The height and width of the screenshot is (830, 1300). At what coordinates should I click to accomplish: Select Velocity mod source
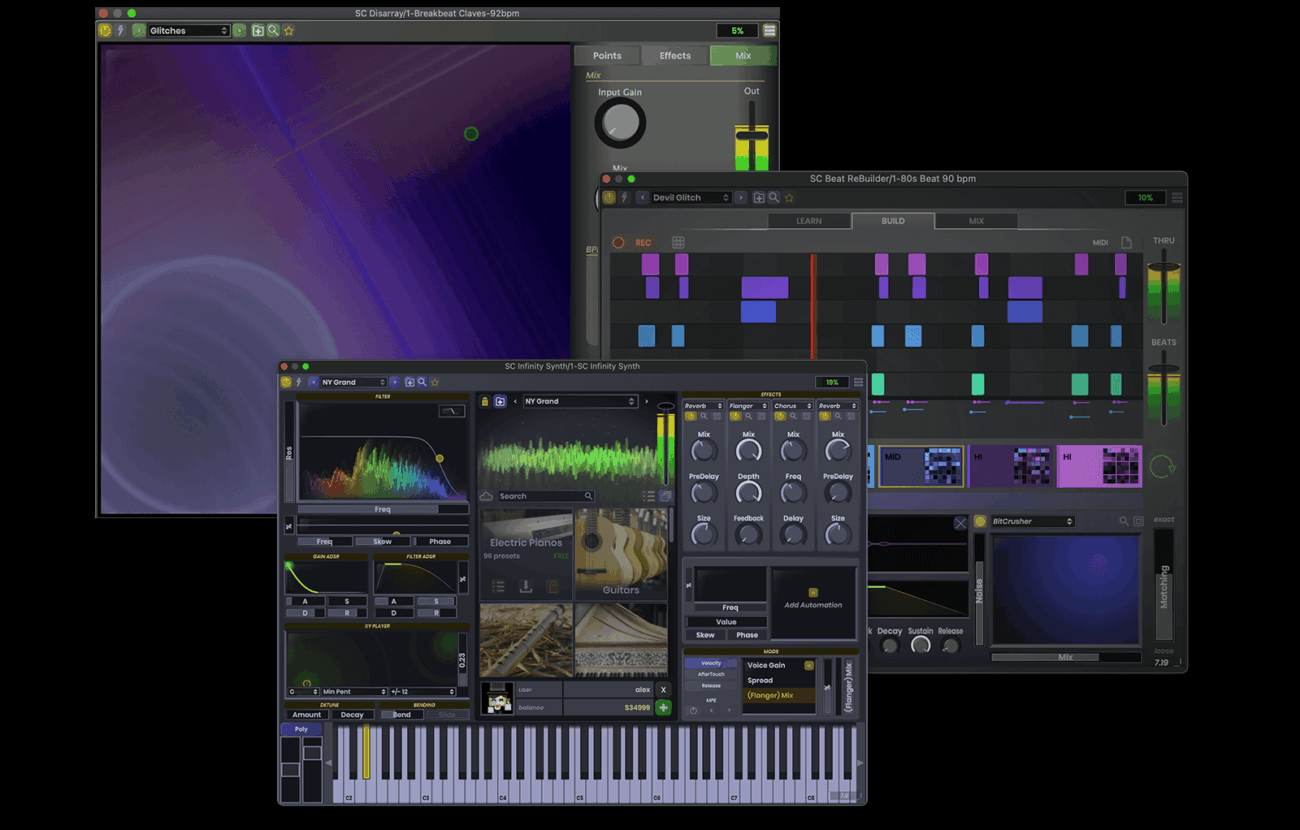(x=711, y=663)
